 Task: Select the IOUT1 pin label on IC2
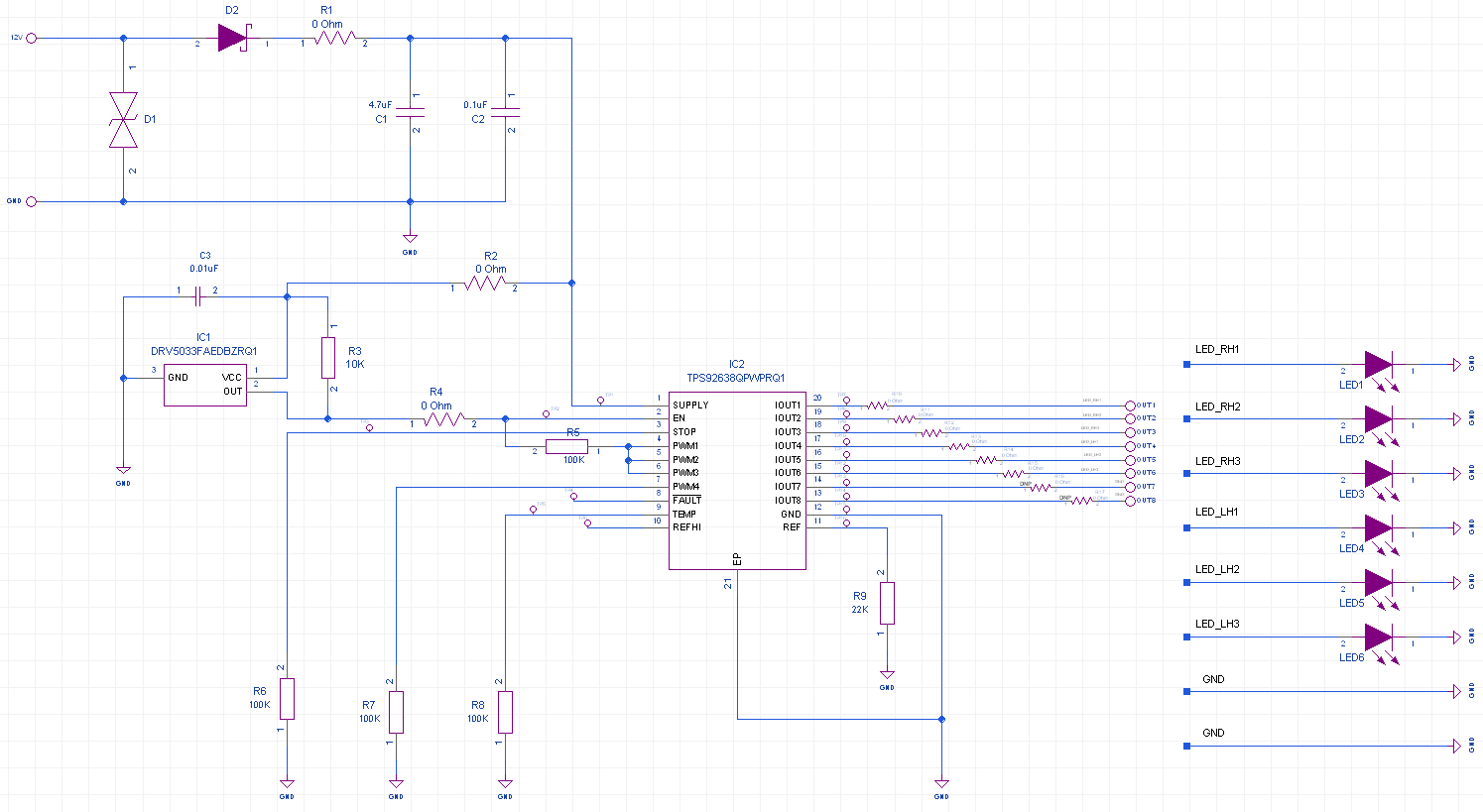(x=788, y=405)
